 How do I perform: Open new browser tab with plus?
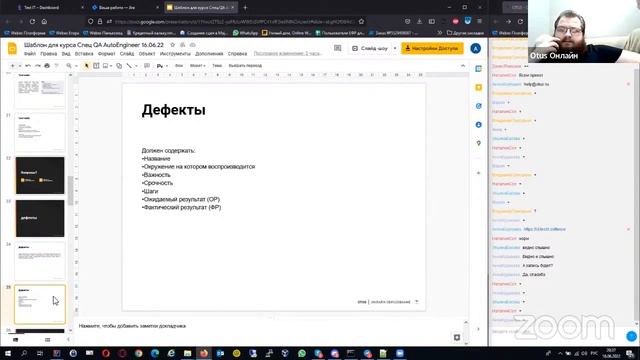(245, 7)
